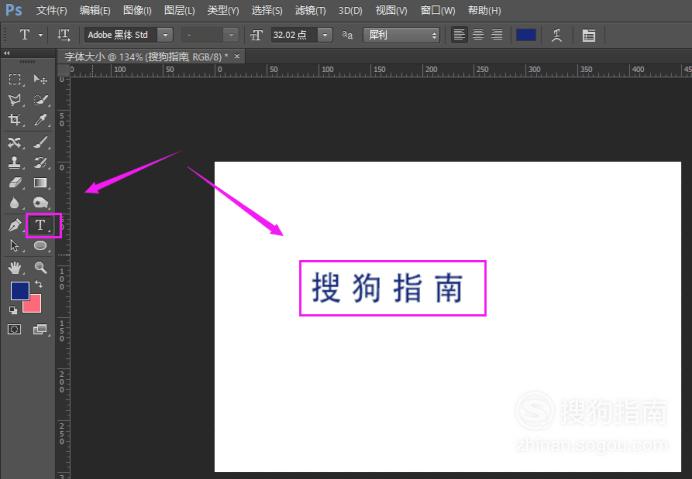Reset default foreground and background colors
Screen dimensions: 692x479
coord(13,310)
